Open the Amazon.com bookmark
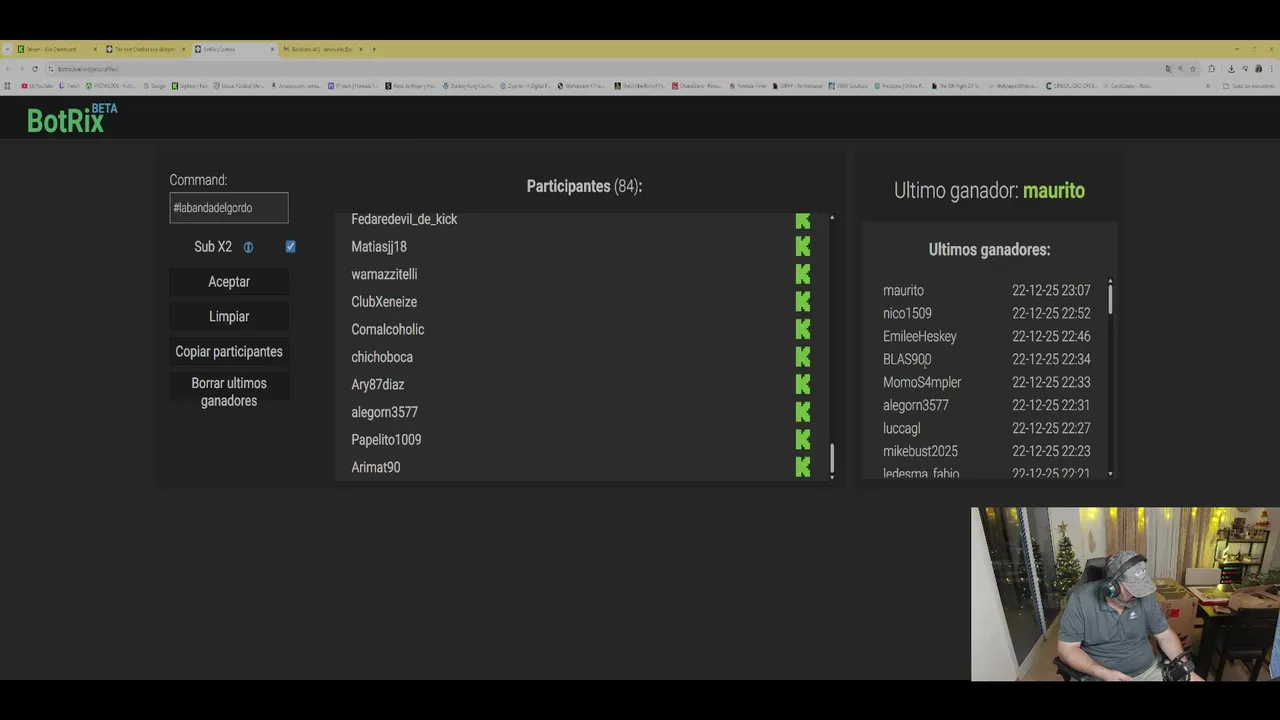Screen dimensions: 1280x720 297,86
